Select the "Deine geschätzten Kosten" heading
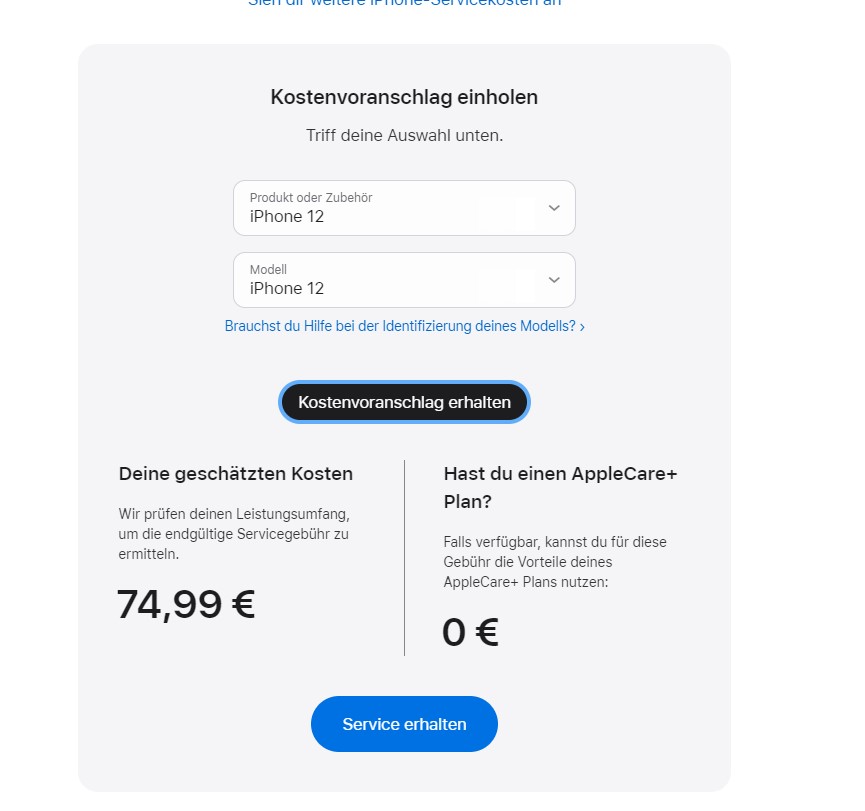865x811 pixels. pyautogui.click(x=236, y=474)
